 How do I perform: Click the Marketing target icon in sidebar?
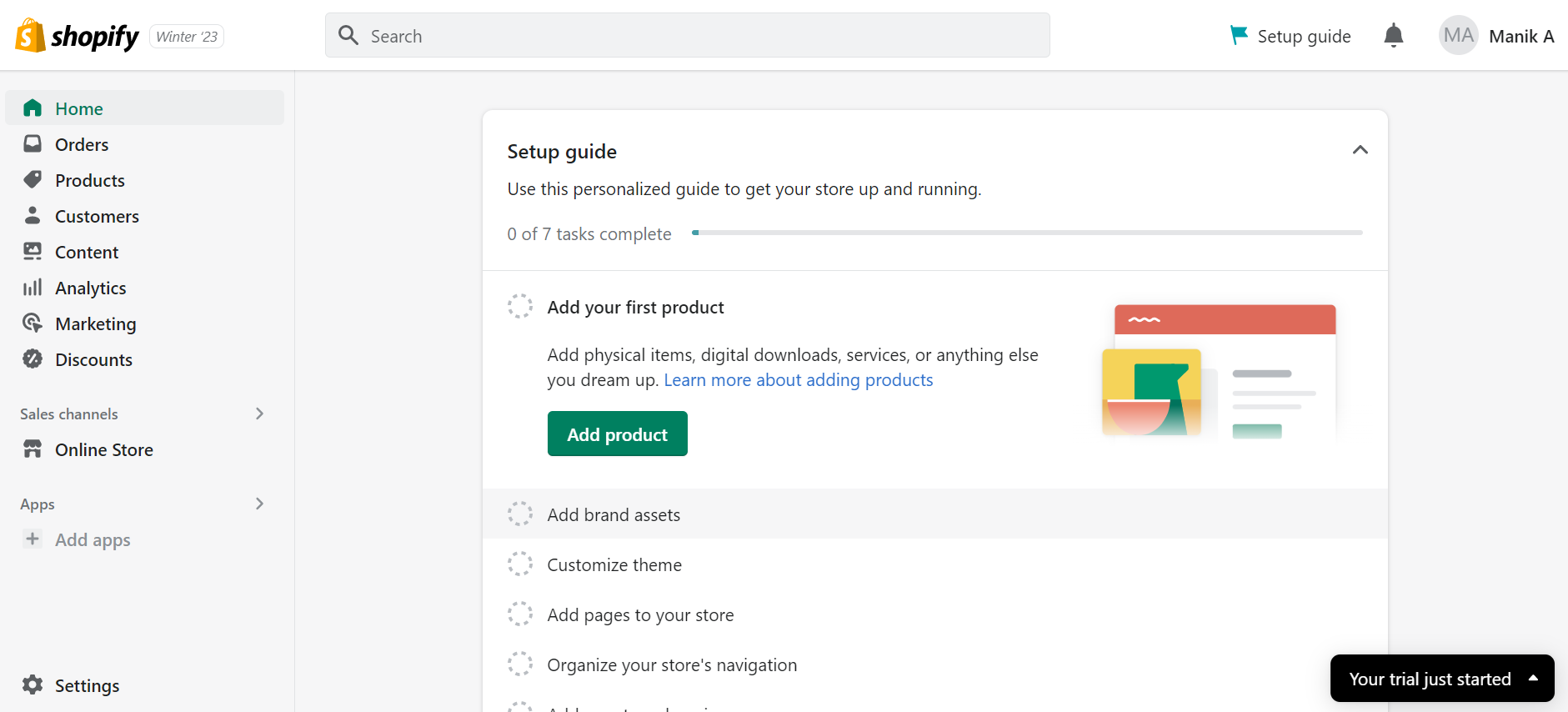(33, 323)
